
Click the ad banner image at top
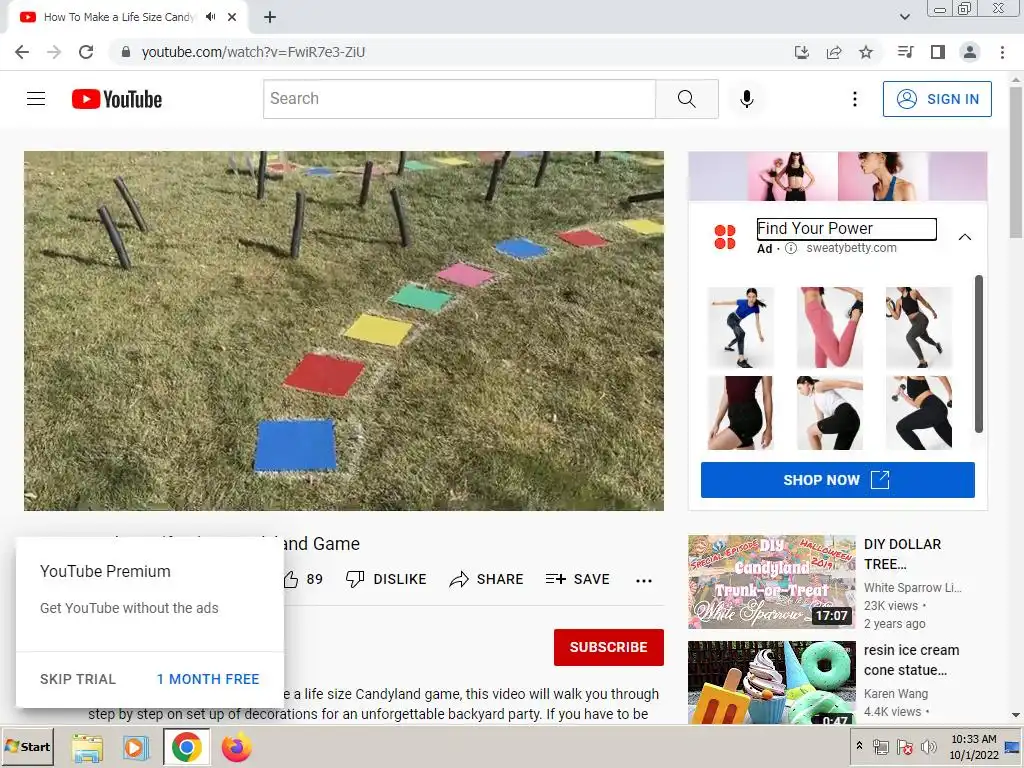point(837,176)
